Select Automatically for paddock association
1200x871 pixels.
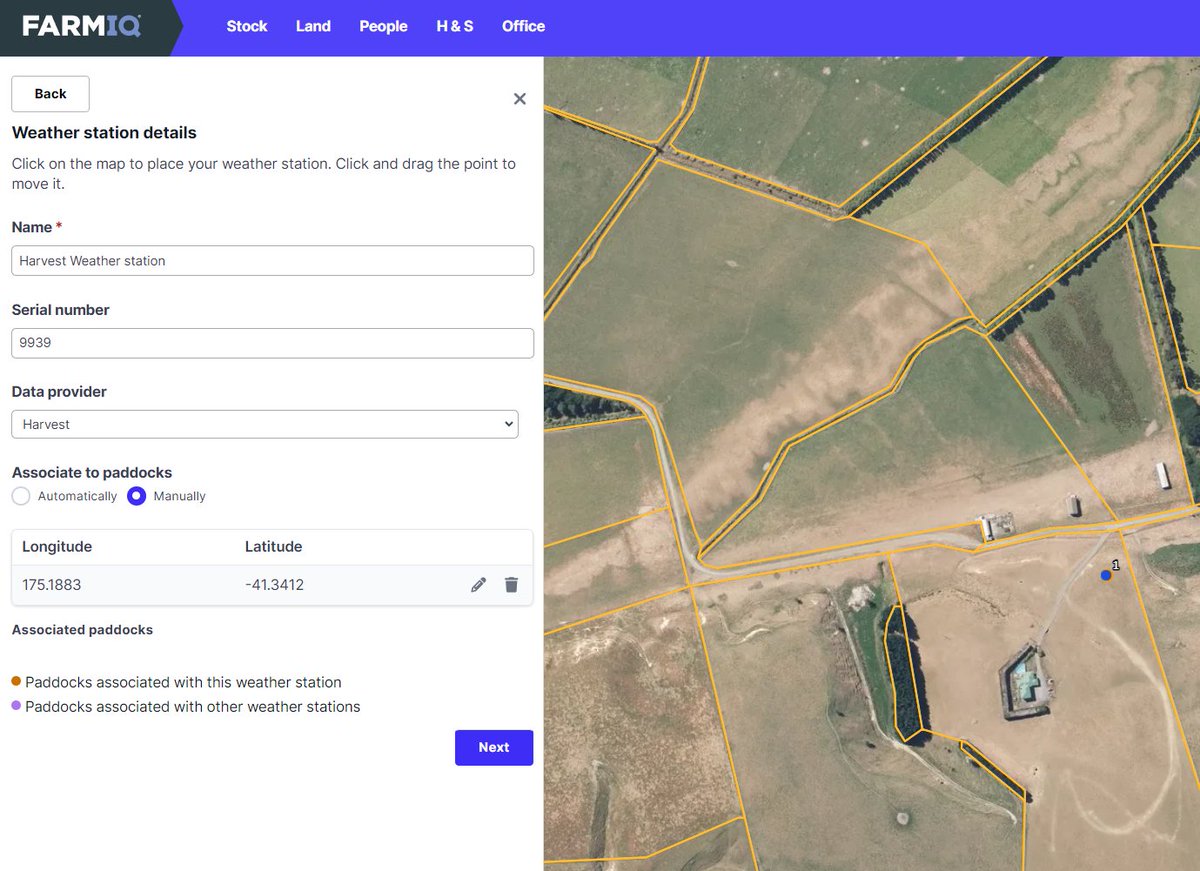(x=20, y=496)
